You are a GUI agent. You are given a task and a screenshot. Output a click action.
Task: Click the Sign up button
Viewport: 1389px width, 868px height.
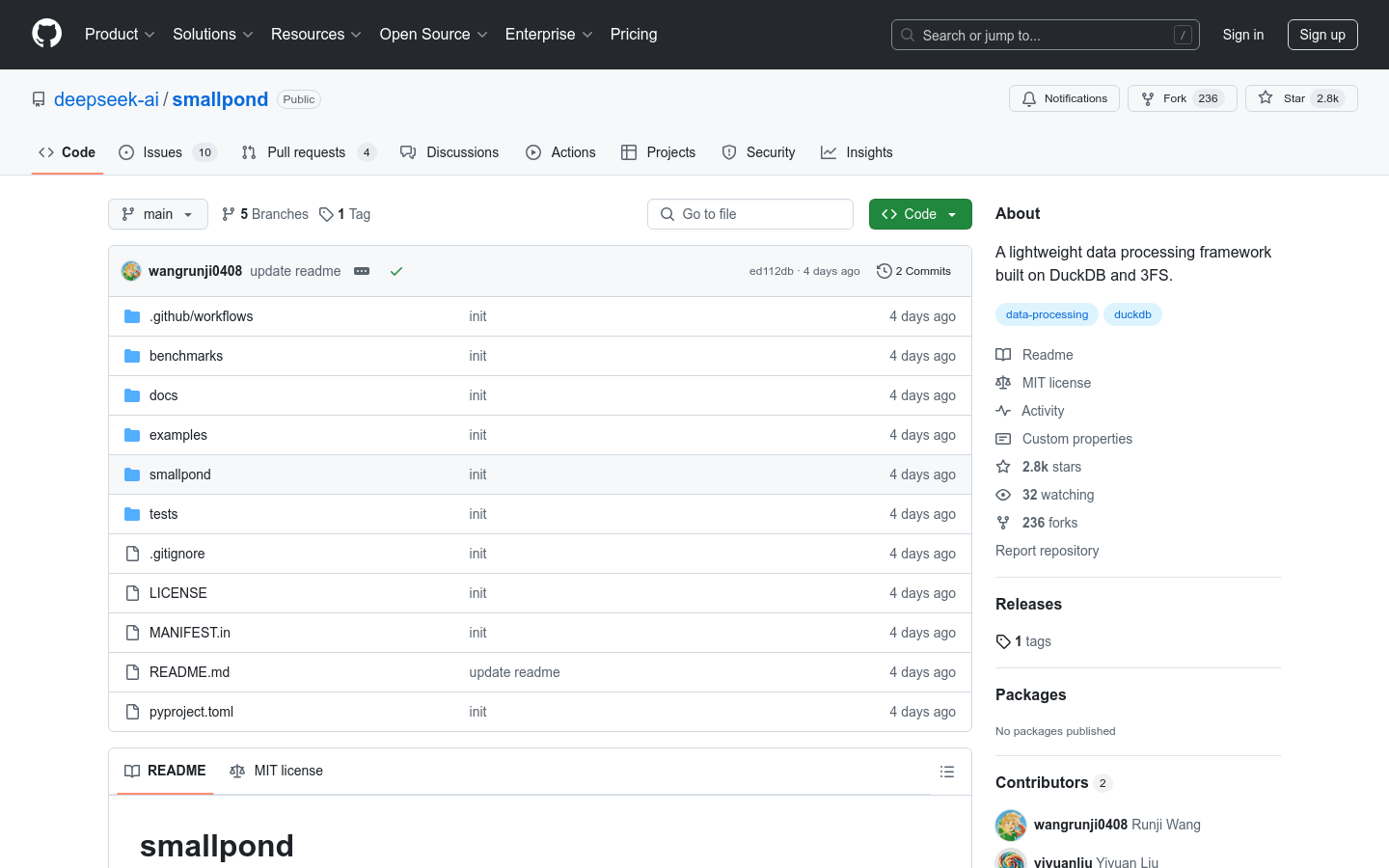[x=1322, y=35]
